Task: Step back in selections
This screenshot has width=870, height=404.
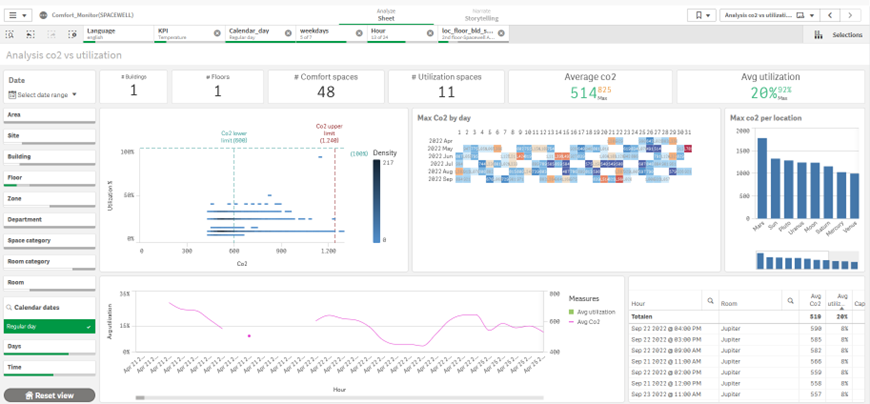Action: pyautogui.click(x=31, y=34)
